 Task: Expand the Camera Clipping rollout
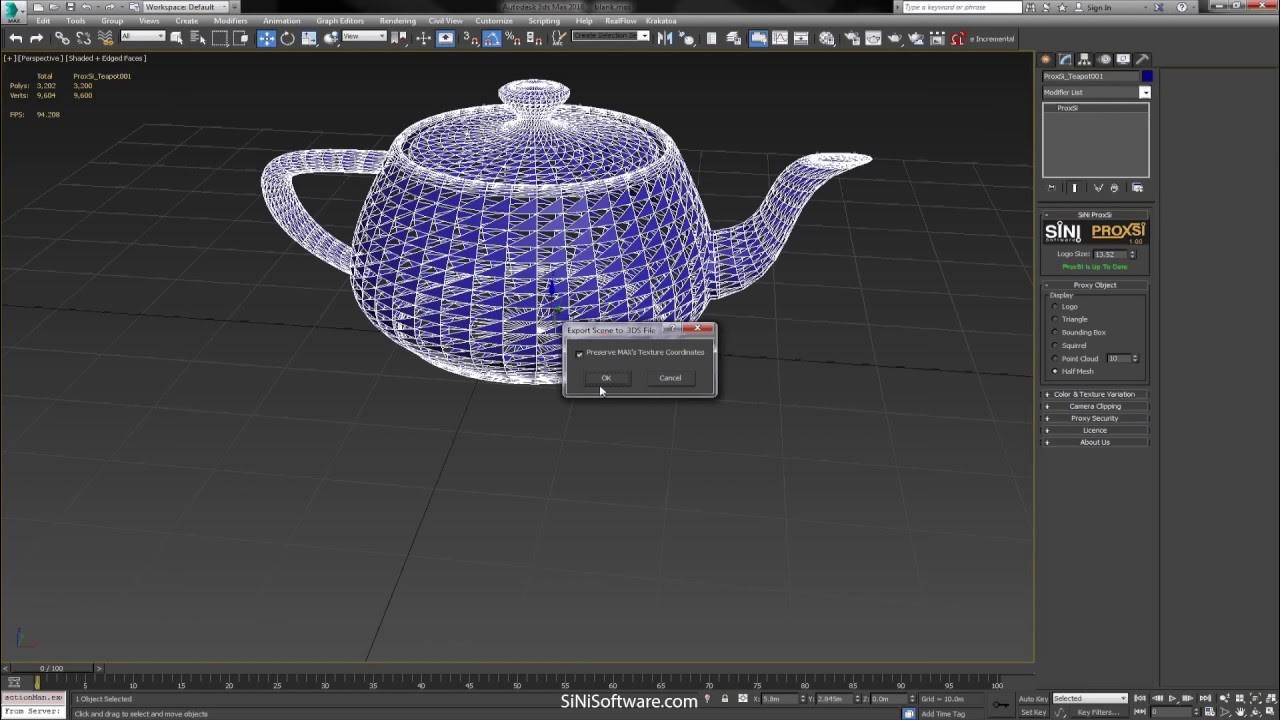coord(1095,406)
